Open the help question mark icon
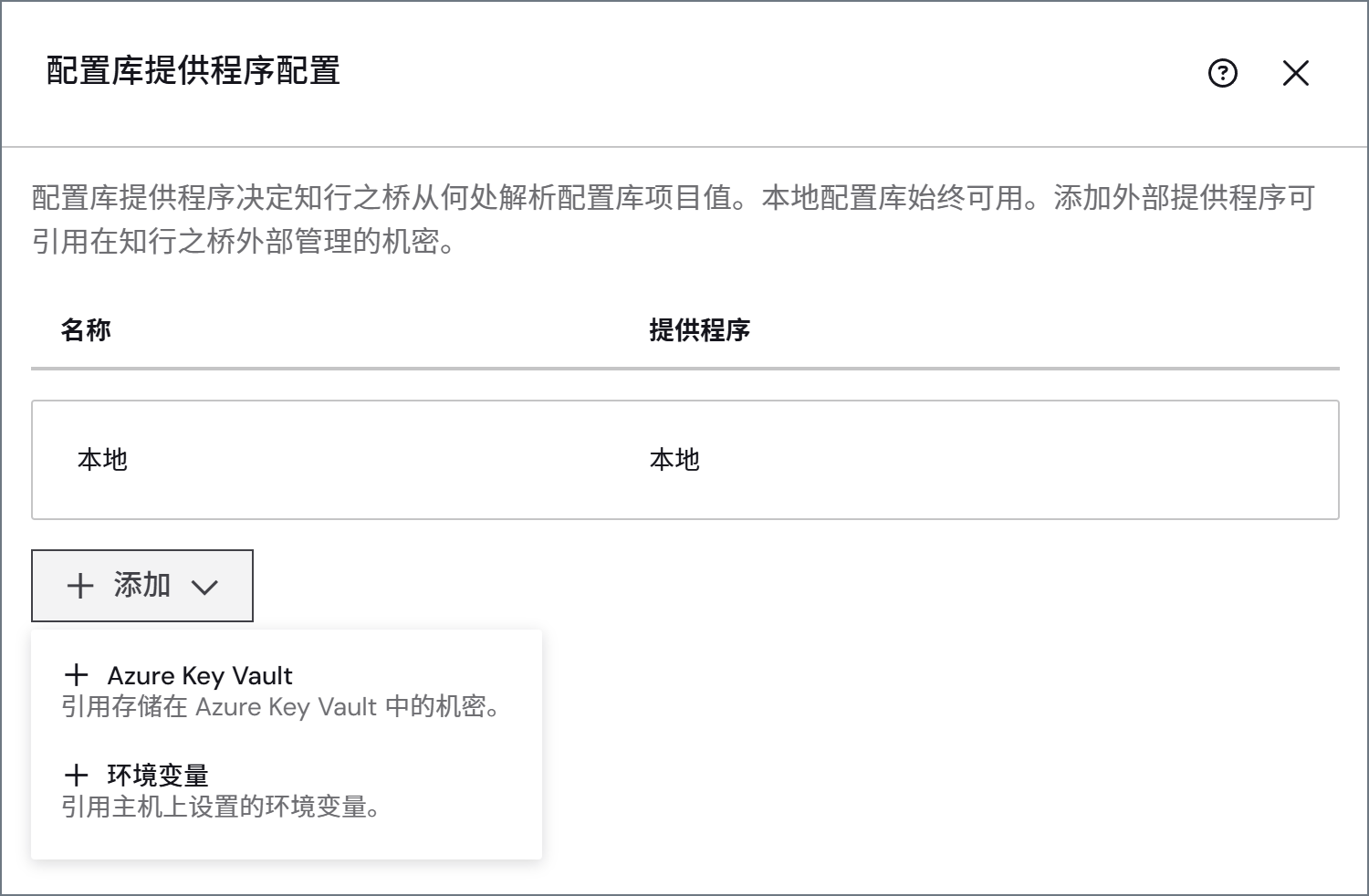This screenshot has height=896, width=1369. click(1222, 73)
